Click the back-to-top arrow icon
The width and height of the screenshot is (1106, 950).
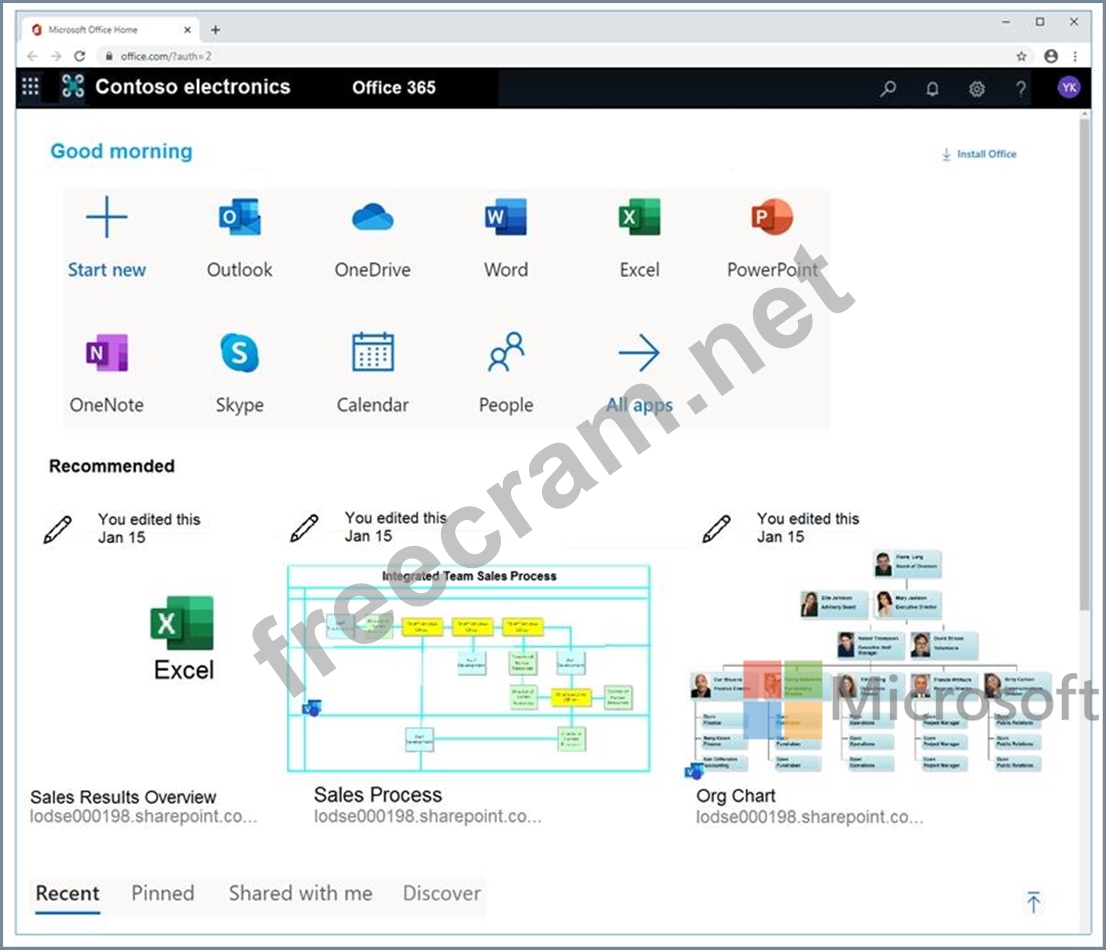[1033, 902]
